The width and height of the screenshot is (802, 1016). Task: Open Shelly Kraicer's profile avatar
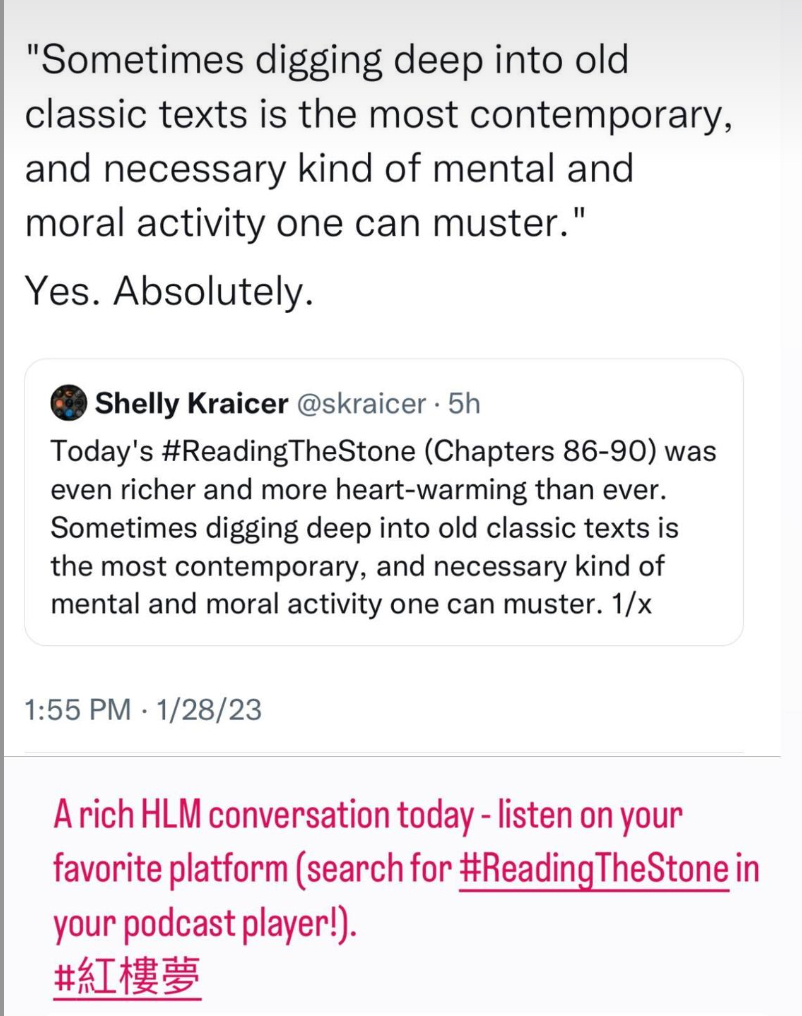coord(69,403)
